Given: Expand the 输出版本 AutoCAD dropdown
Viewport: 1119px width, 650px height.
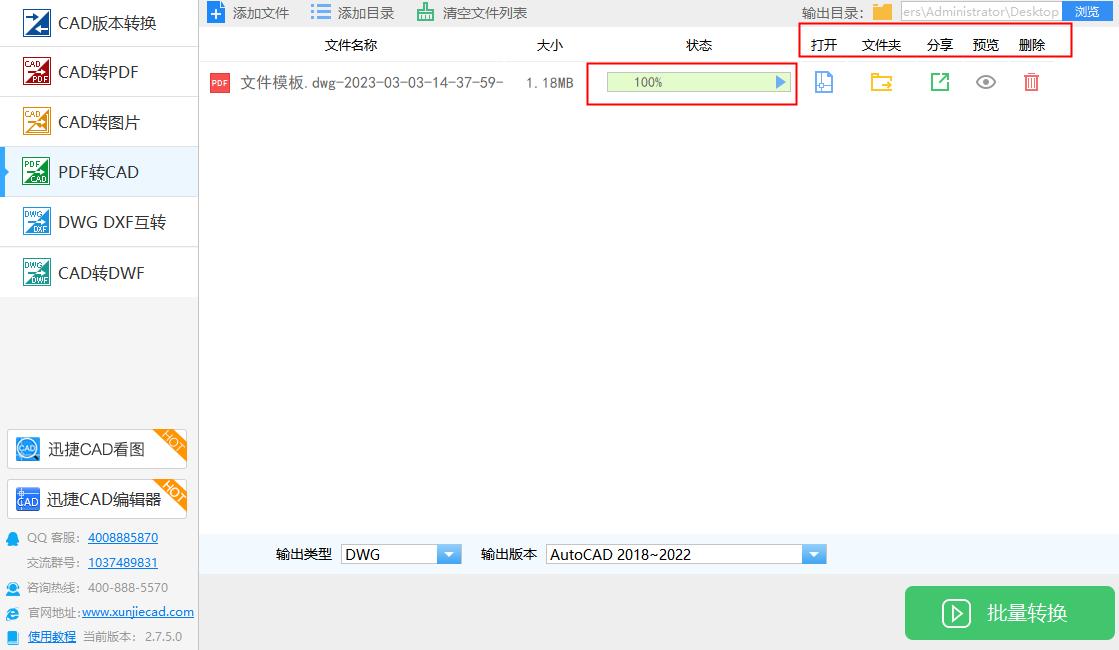Looking at the screenshot, I should (x=814, y=553).
